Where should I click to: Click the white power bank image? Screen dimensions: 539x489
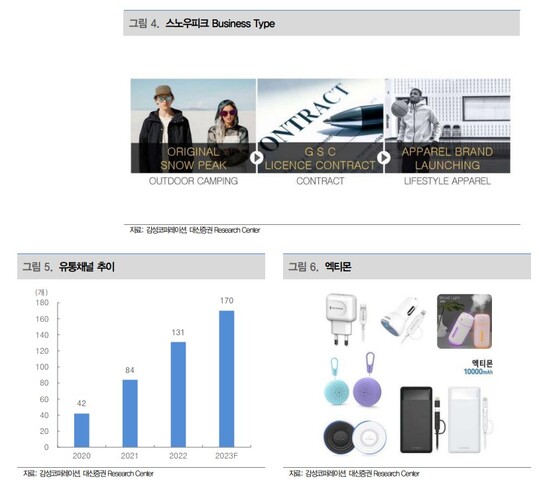469,420
